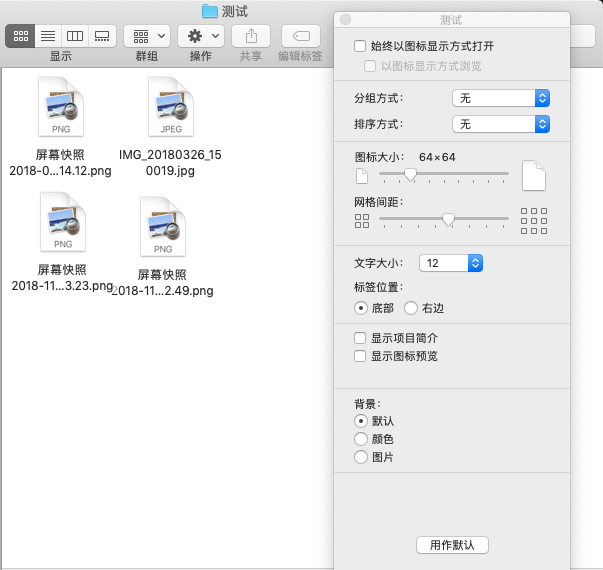603x570 pixels.
Task: Select 右边 label position radio button
Action: pos(411,309)
